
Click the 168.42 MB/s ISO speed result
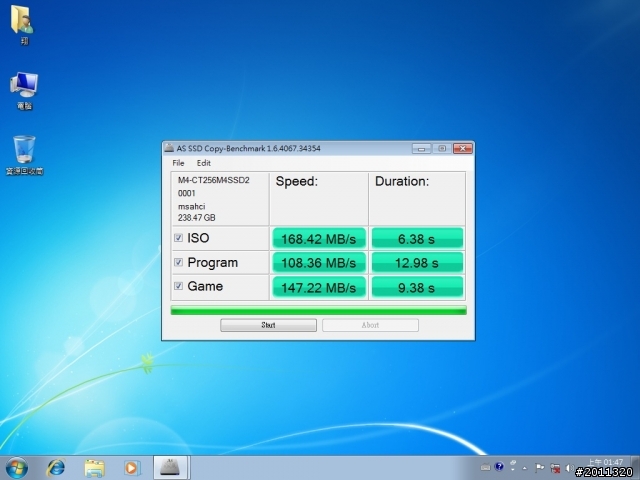319,239
